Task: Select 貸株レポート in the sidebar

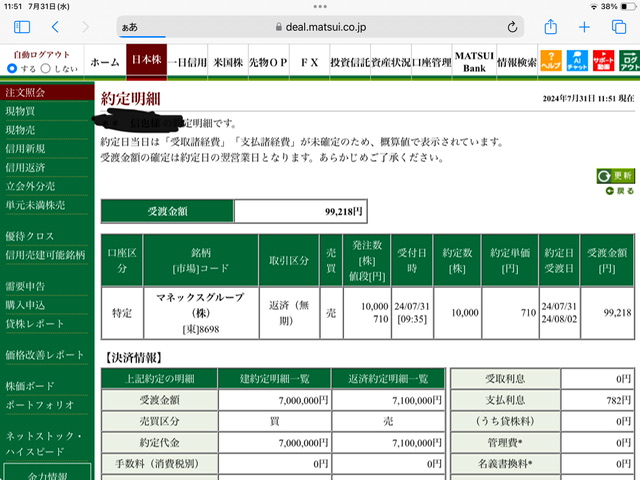Action: tap(35, 324)
